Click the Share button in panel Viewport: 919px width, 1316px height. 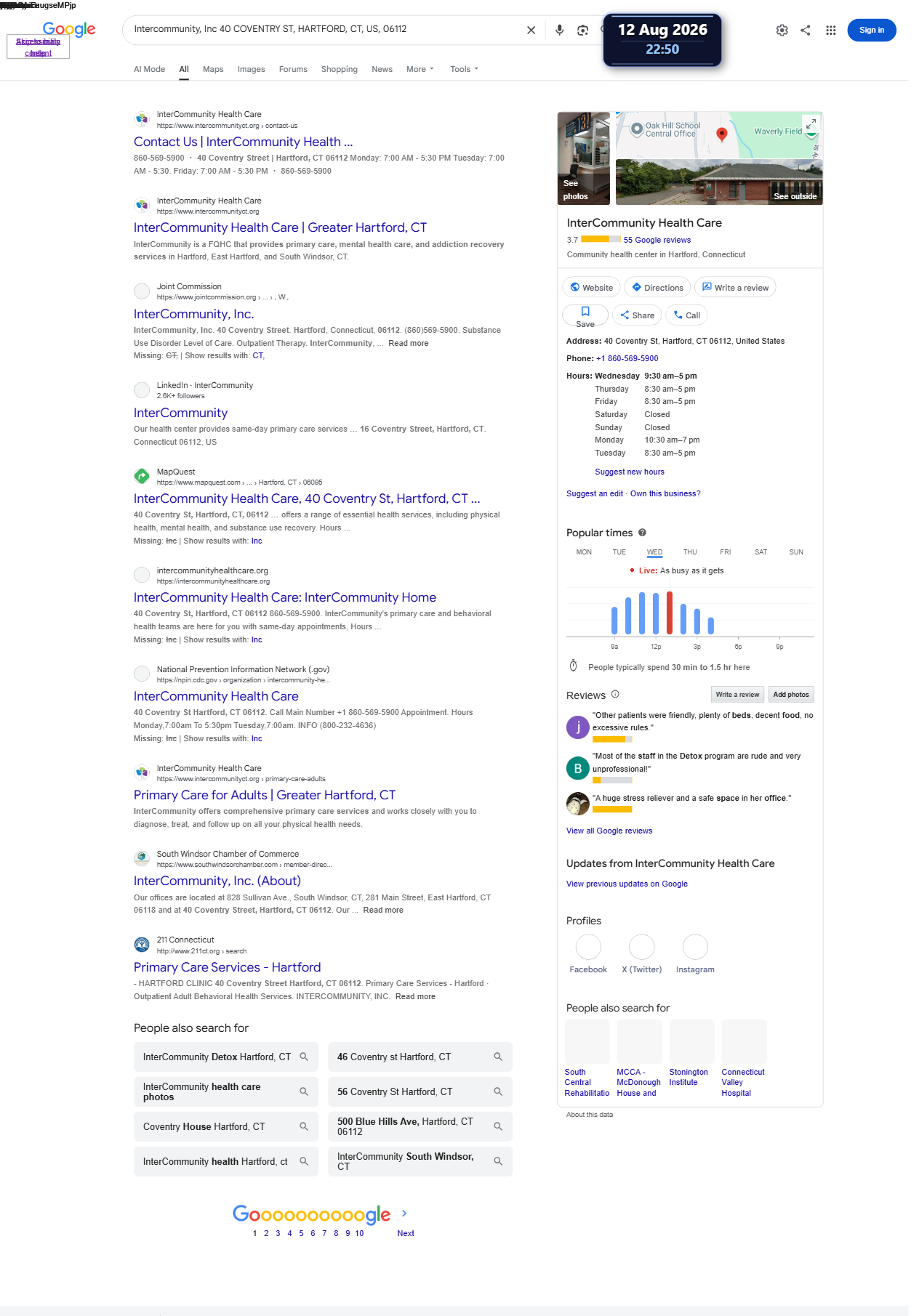pyautogui.click(x=637, y=315)
